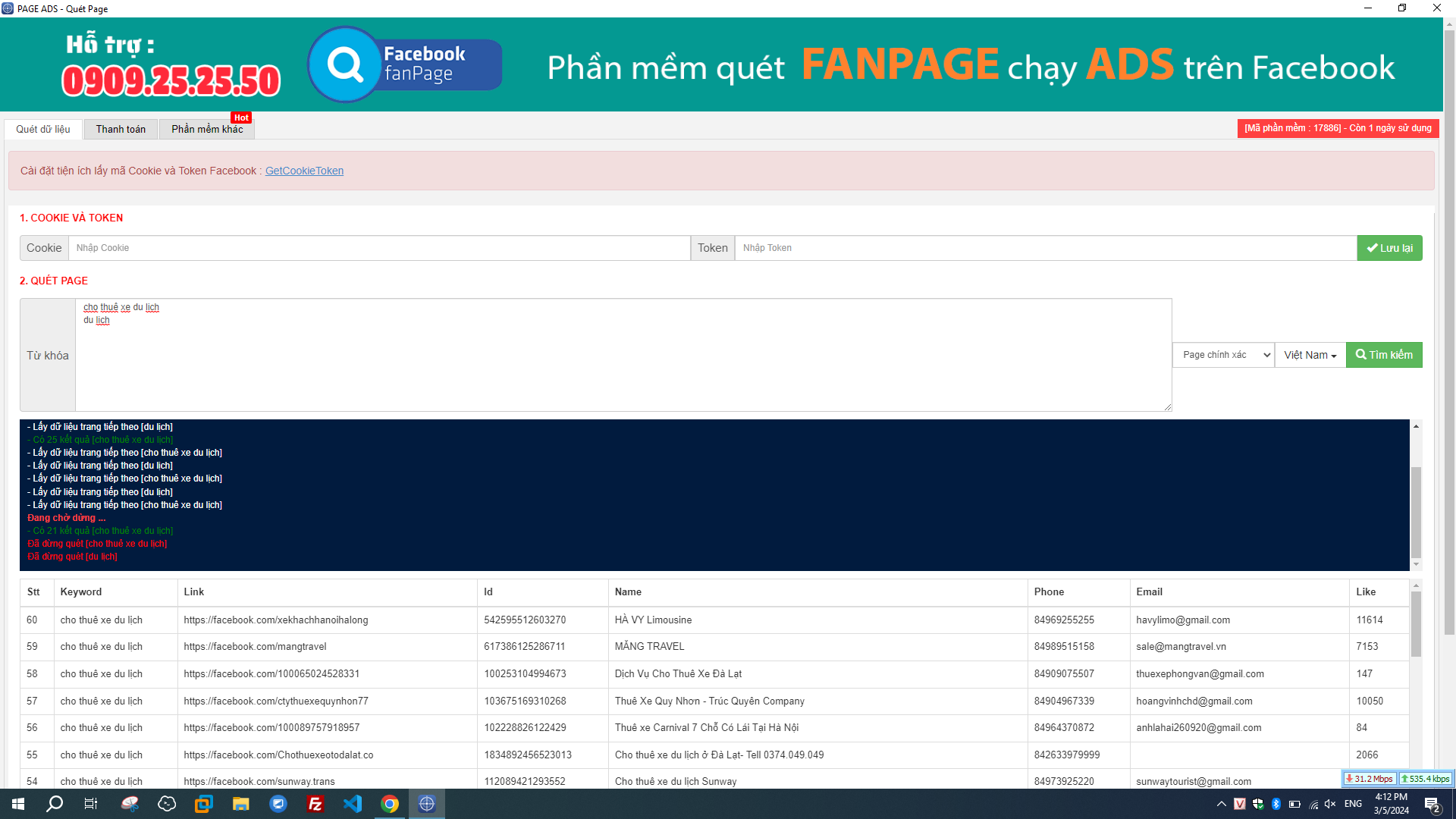1456x819 pixels.
Task: Click log line Đã dừng quét [du lịch]
Action: (x=72, y=557)
